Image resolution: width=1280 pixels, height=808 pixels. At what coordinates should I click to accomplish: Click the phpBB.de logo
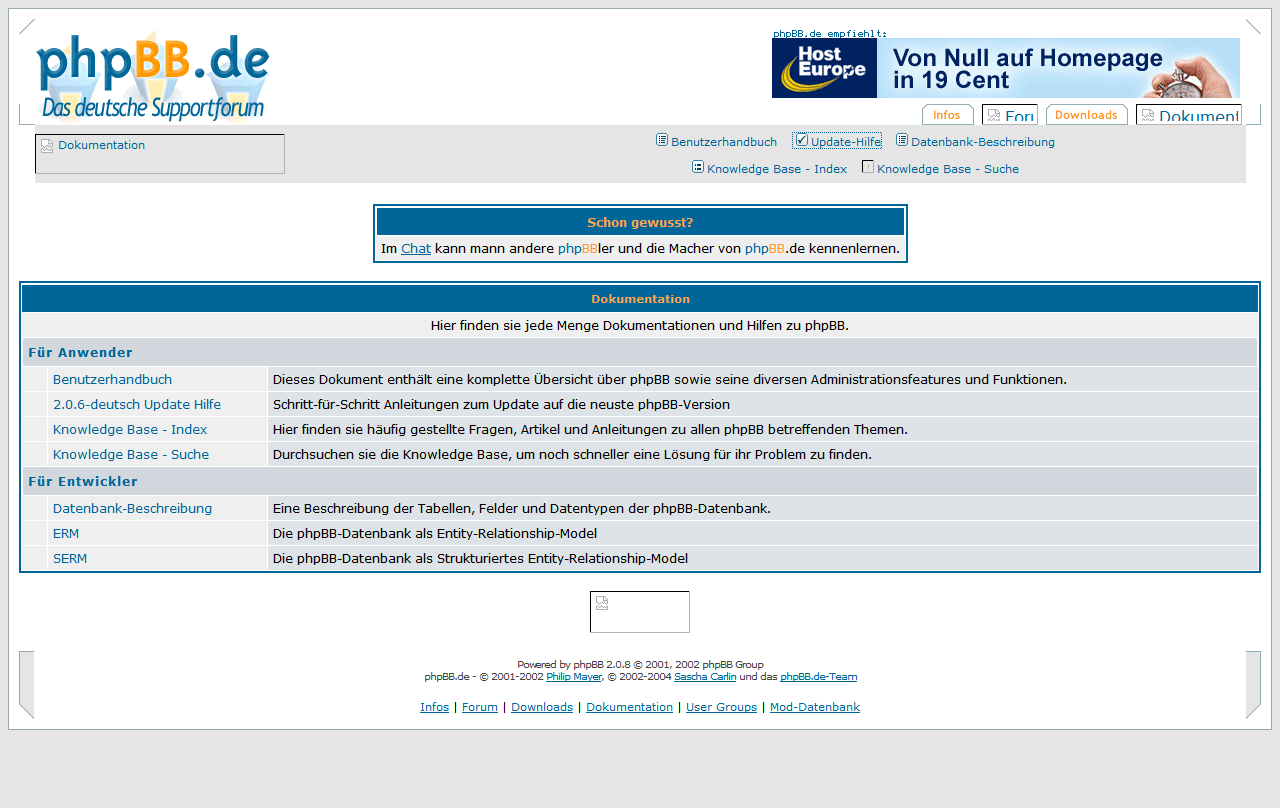tap(153, 76)
